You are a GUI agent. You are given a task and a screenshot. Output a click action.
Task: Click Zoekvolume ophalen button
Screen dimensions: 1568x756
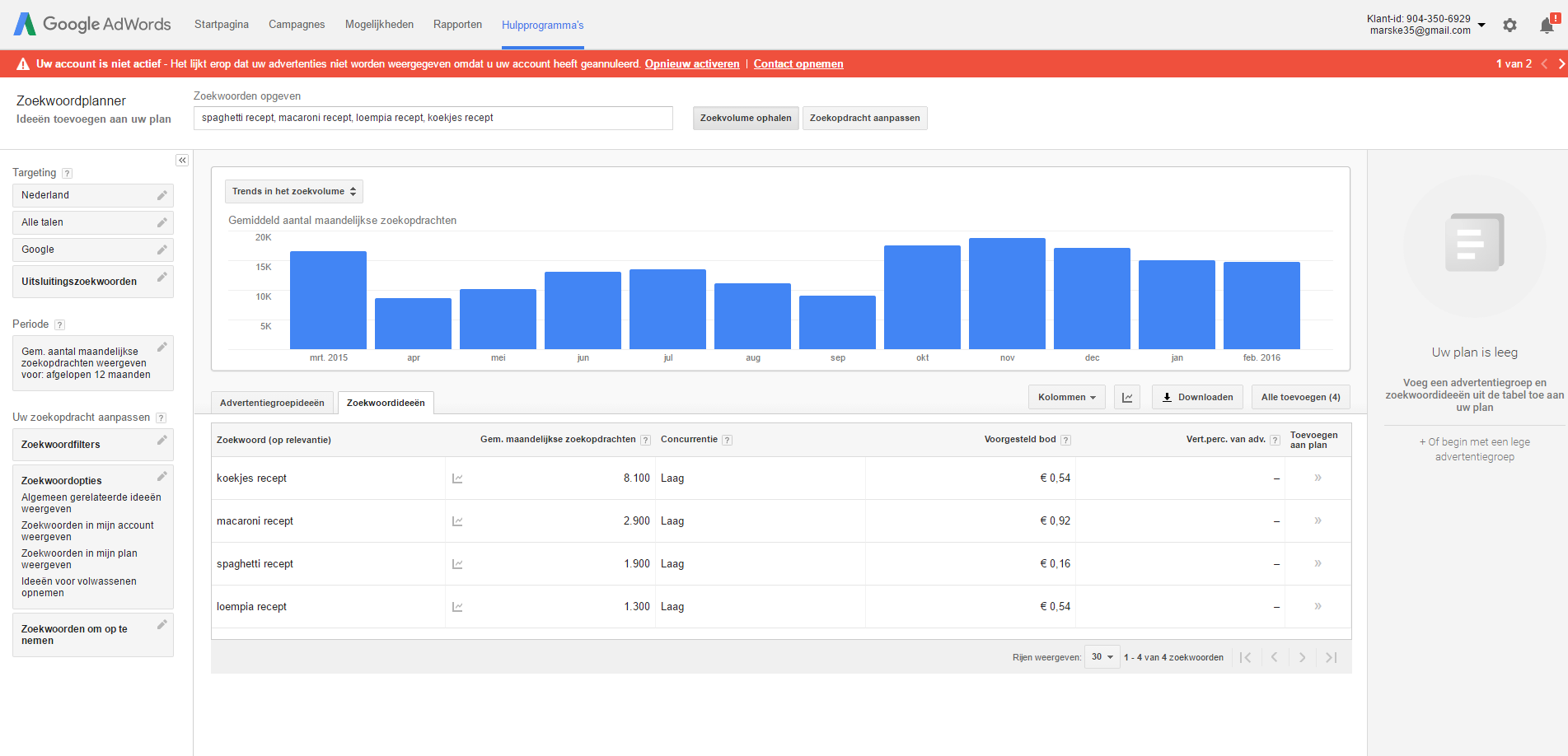[x=746, y=118]
